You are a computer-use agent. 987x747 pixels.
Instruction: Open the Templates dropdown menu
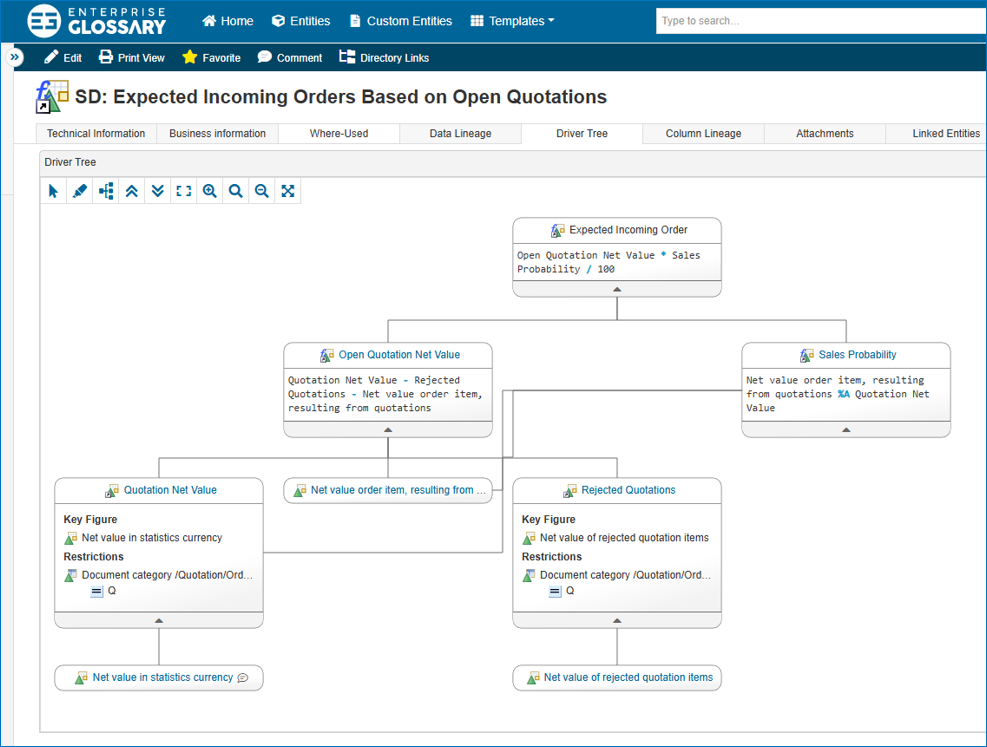511,20
